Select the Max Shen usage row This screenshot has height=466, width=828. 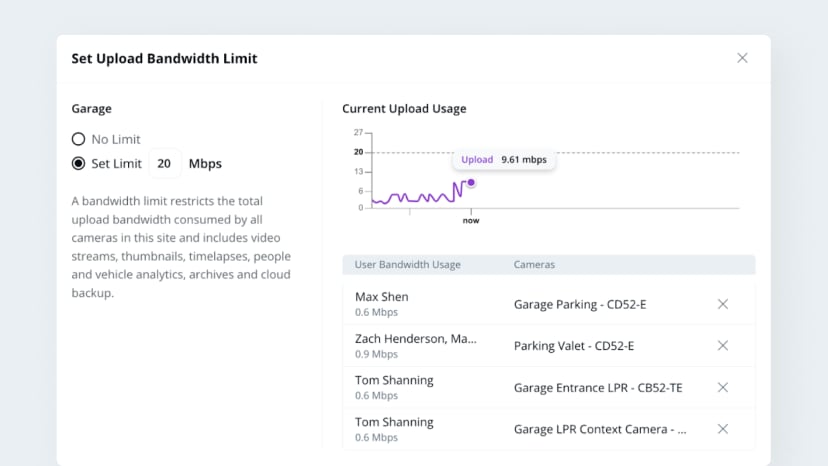pos(549,304)
